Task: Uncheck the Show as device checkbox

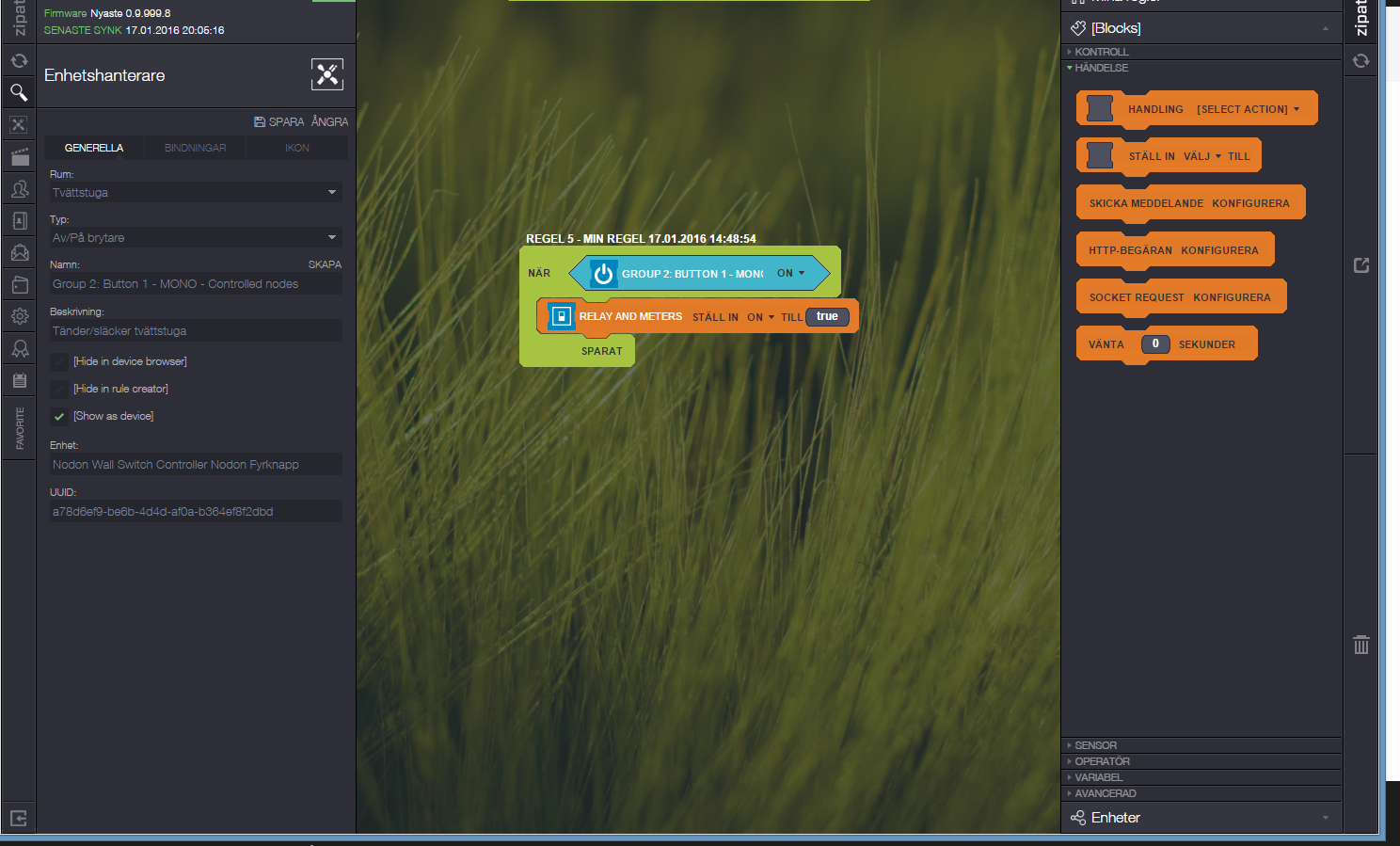Action: coord(59,417)
